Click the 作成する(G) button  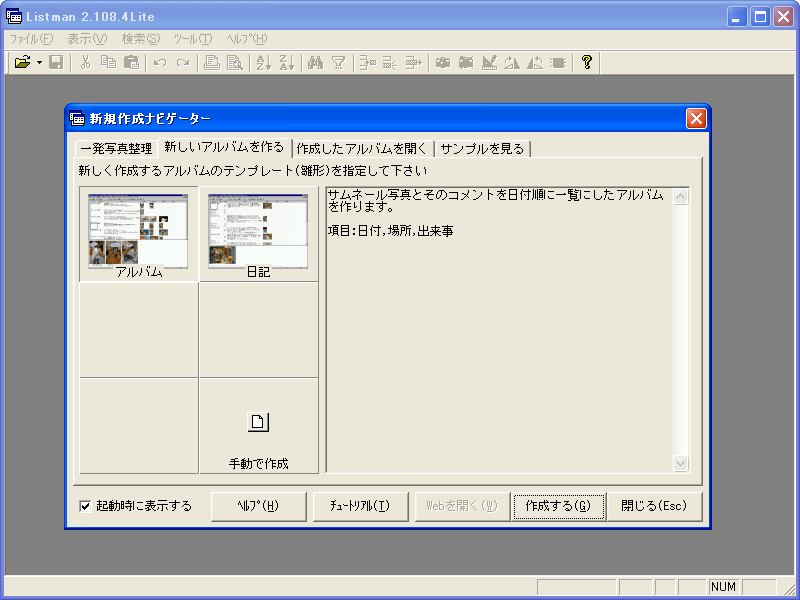[559, 506]
